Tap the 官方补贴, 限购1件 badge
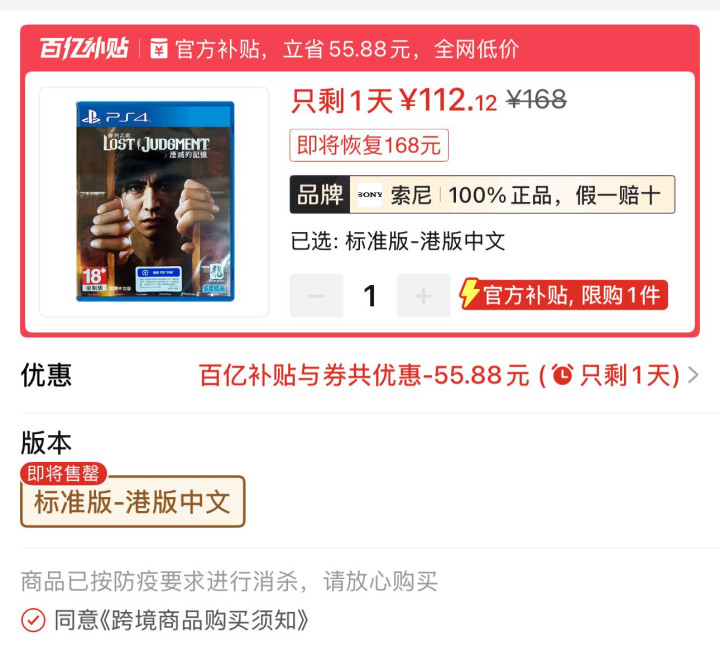Viewport: 720px width, 646px height. [x=564, y=294]
